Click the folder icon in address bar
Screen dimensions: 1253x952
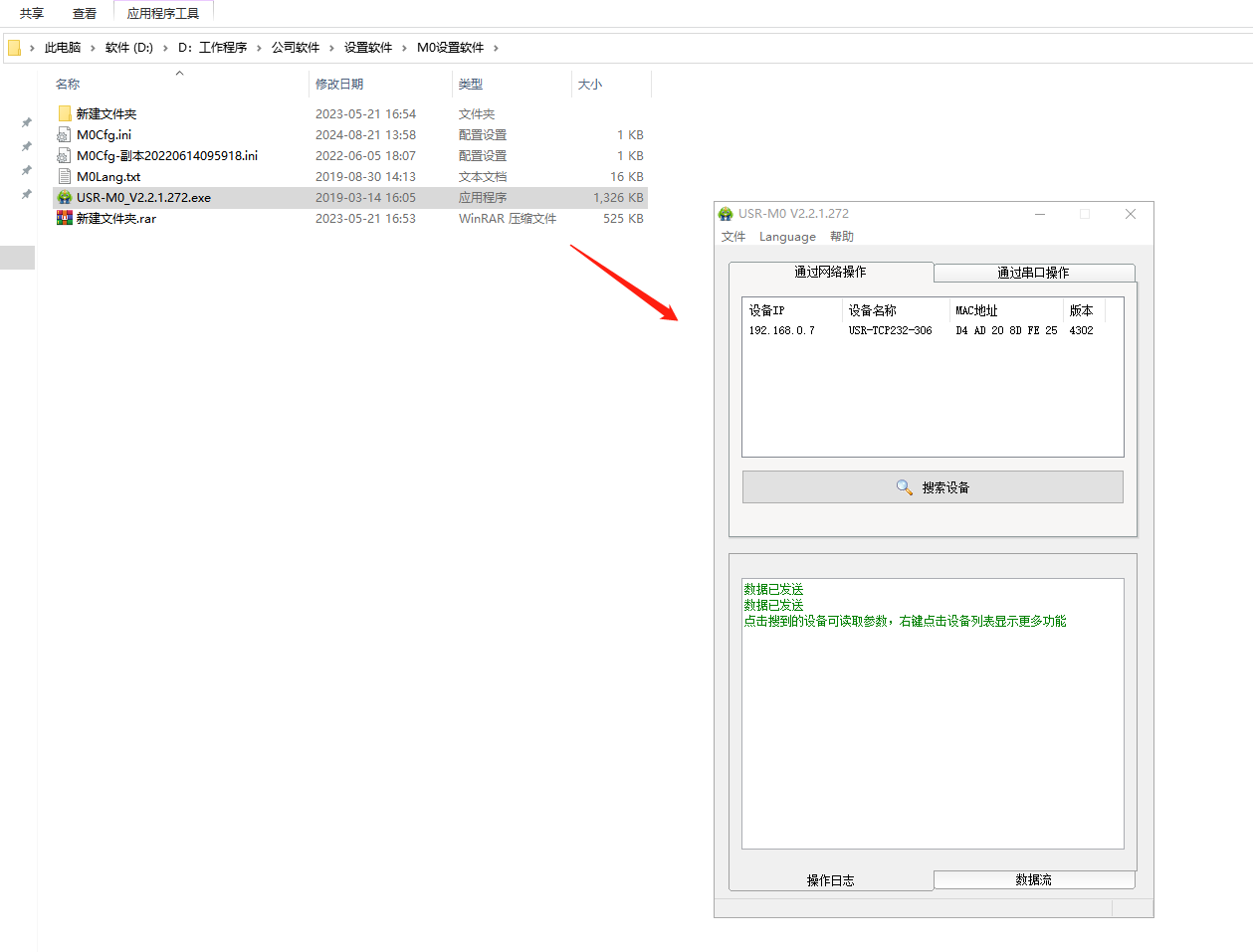[x=15, y=48]
